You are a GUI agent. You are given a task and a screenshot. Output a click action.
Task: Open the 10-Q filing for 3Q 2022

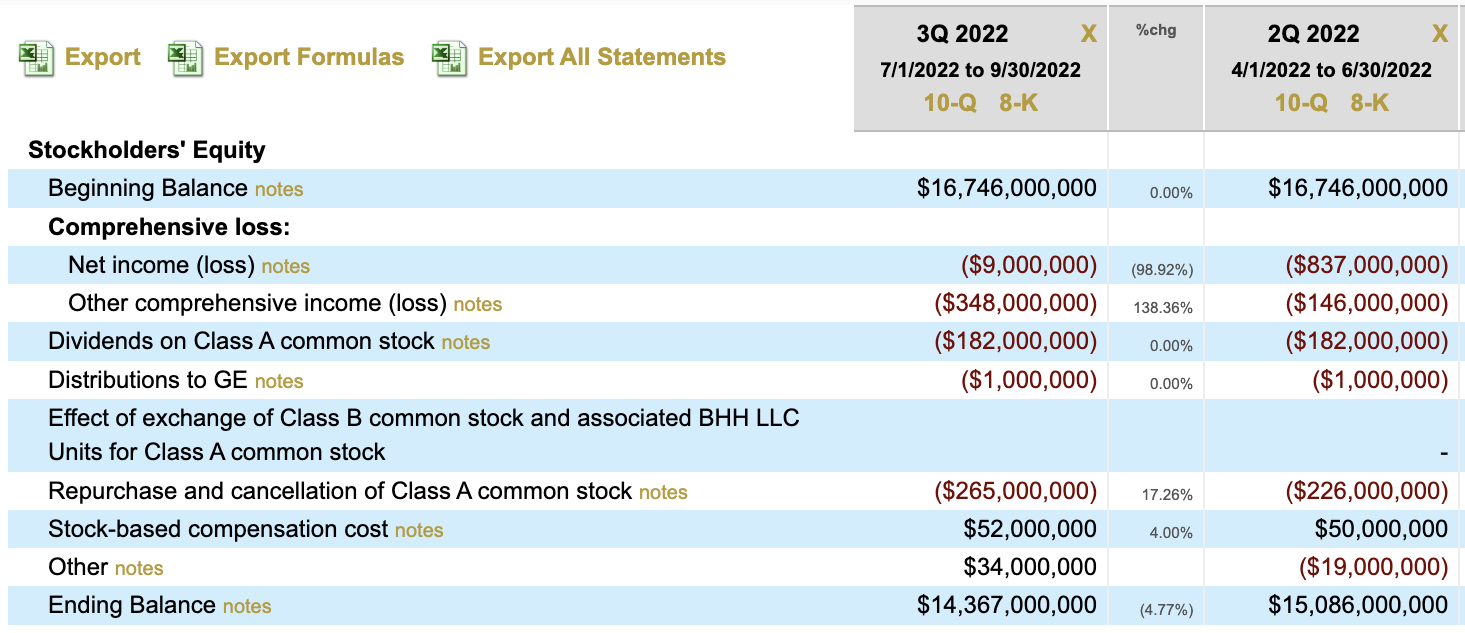(x=950, y=102)
